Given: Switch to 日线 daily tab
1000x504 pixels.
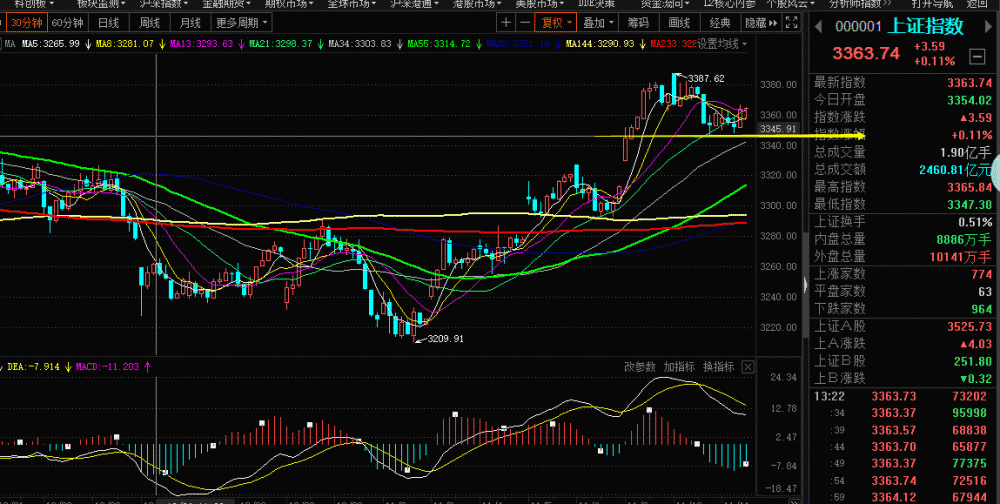Looking at the screenshot, I should point(108,24).
